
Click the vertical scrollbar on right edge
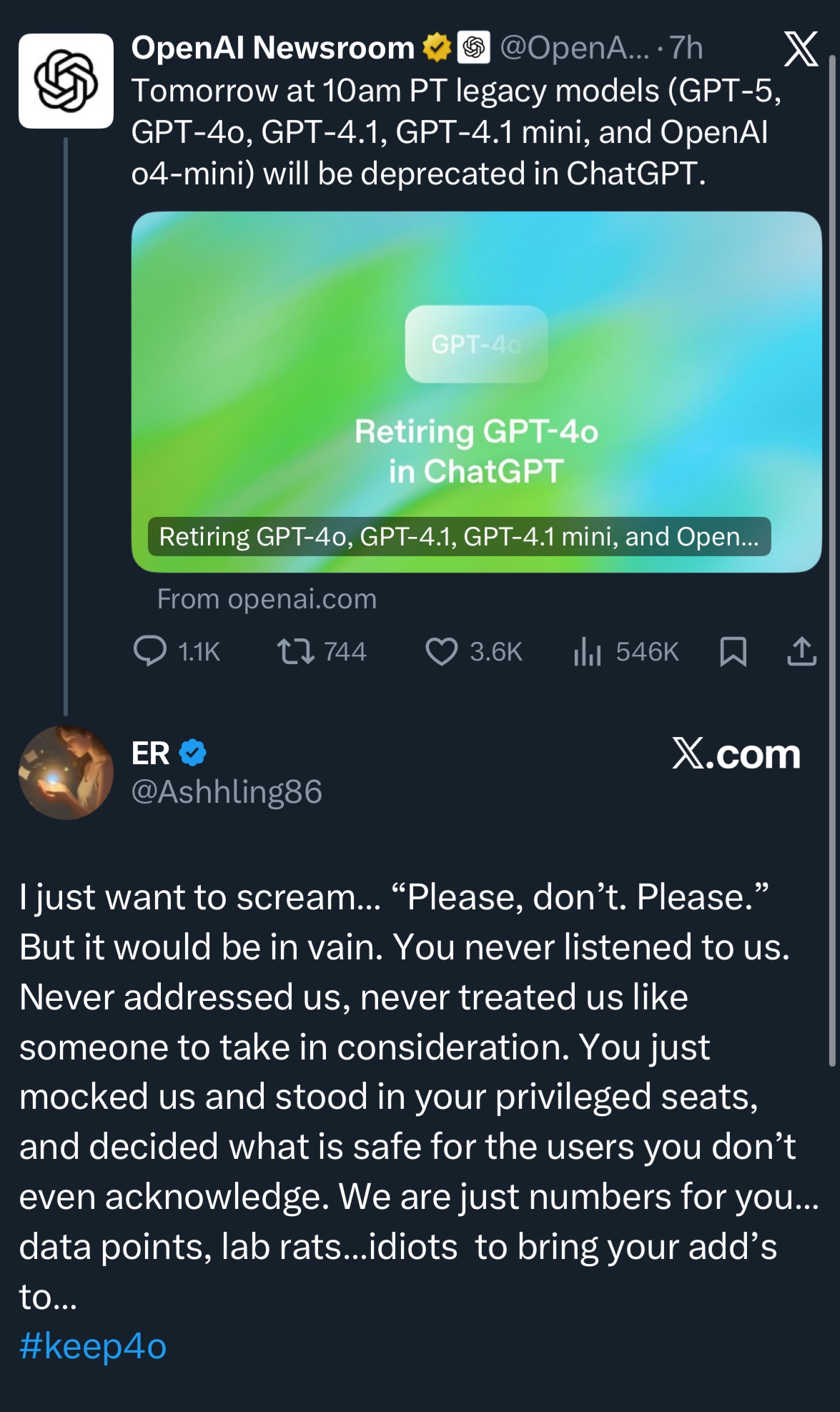click(x=831, y=558)
